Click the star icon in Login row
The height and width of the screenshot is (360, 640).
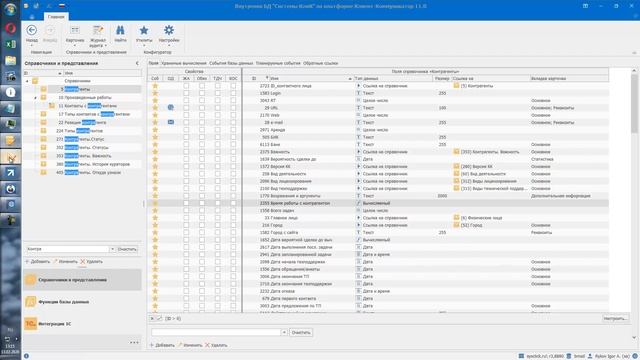[155, 93]
